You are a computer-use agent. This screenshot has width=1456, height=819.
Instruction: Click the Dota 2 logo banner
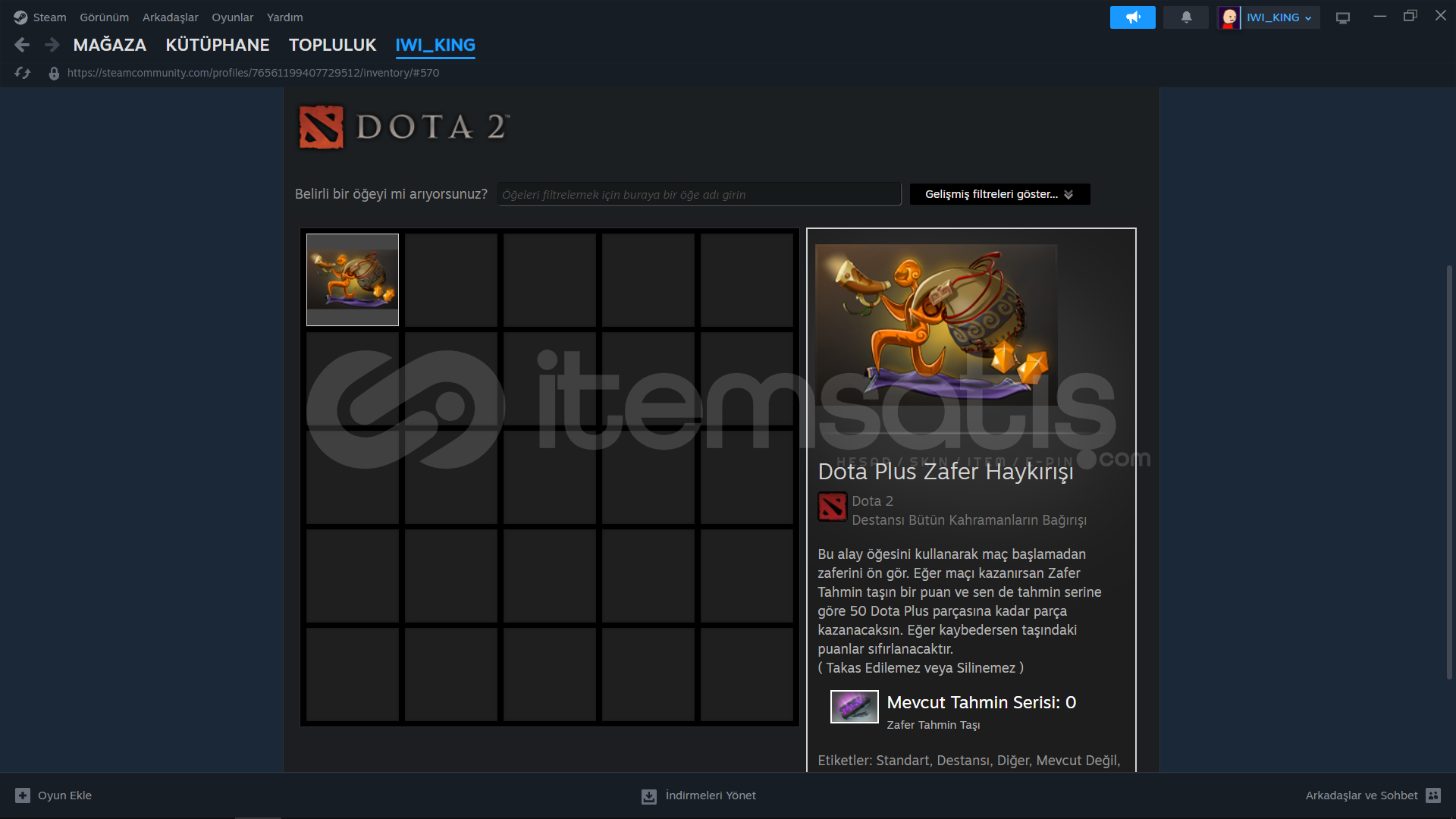pos(403,127)
